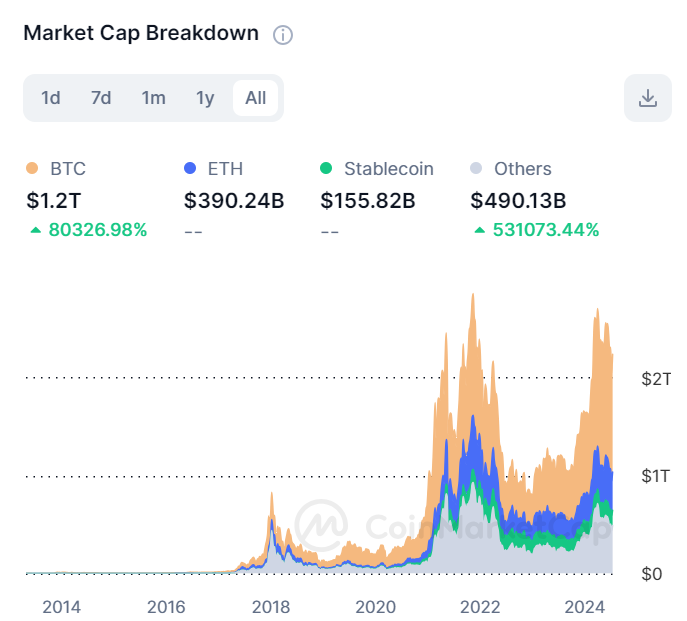687x621 pixels.
Task: Toggle the Others series label
Action: pyautogui.click(x=523, y=169)
